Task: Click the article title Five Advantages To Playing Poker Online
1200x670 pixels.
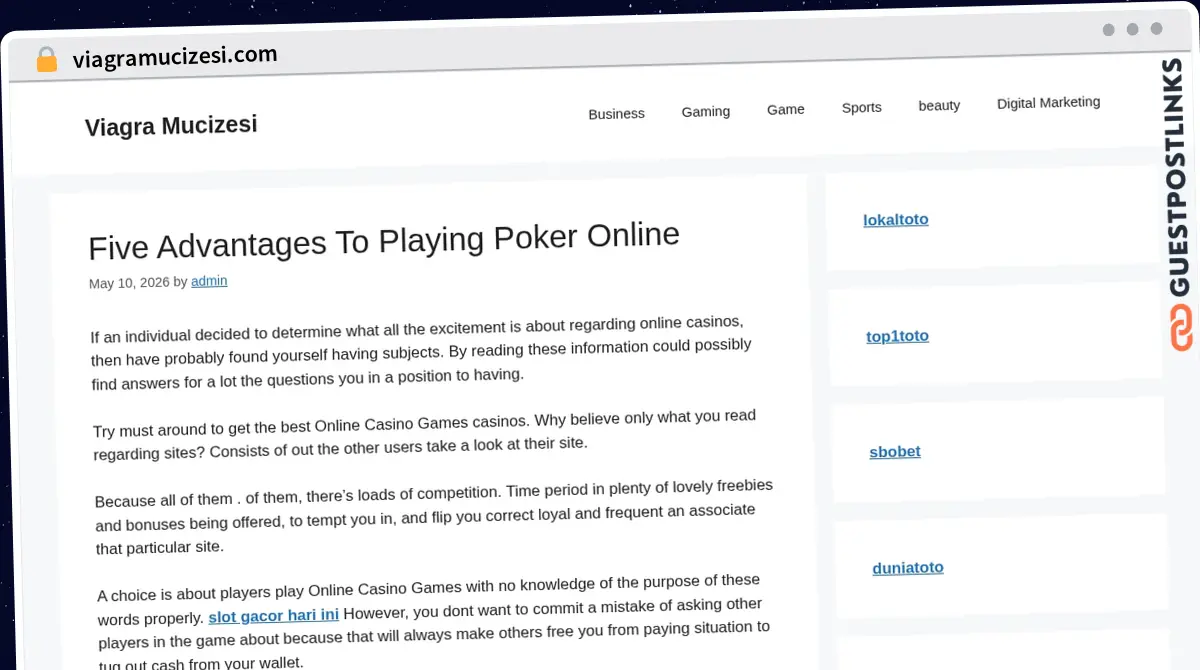Action: (384, 240)
